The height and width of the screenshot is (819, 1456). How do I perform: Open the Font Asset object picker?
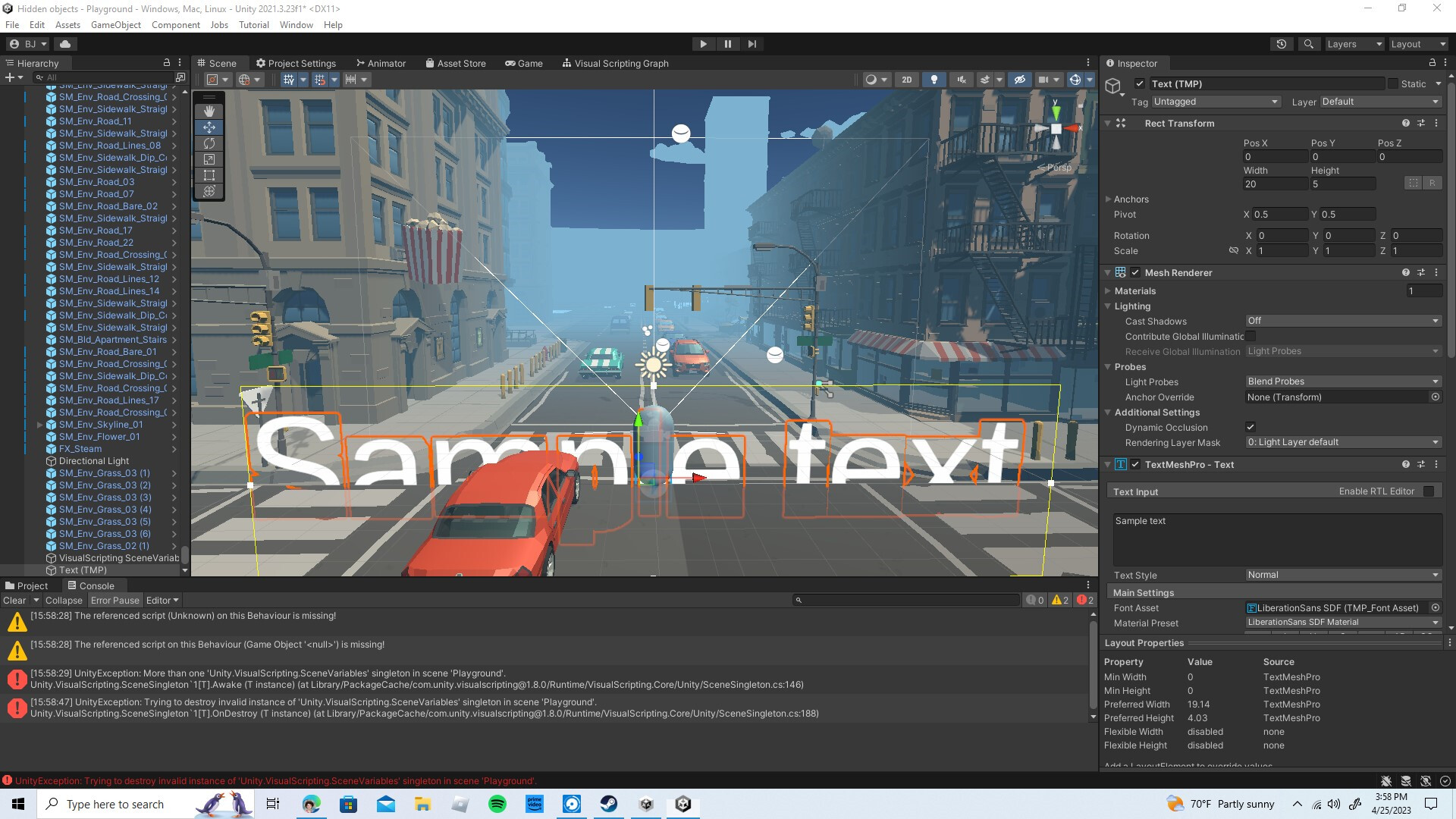click(x=1436, y=607)
